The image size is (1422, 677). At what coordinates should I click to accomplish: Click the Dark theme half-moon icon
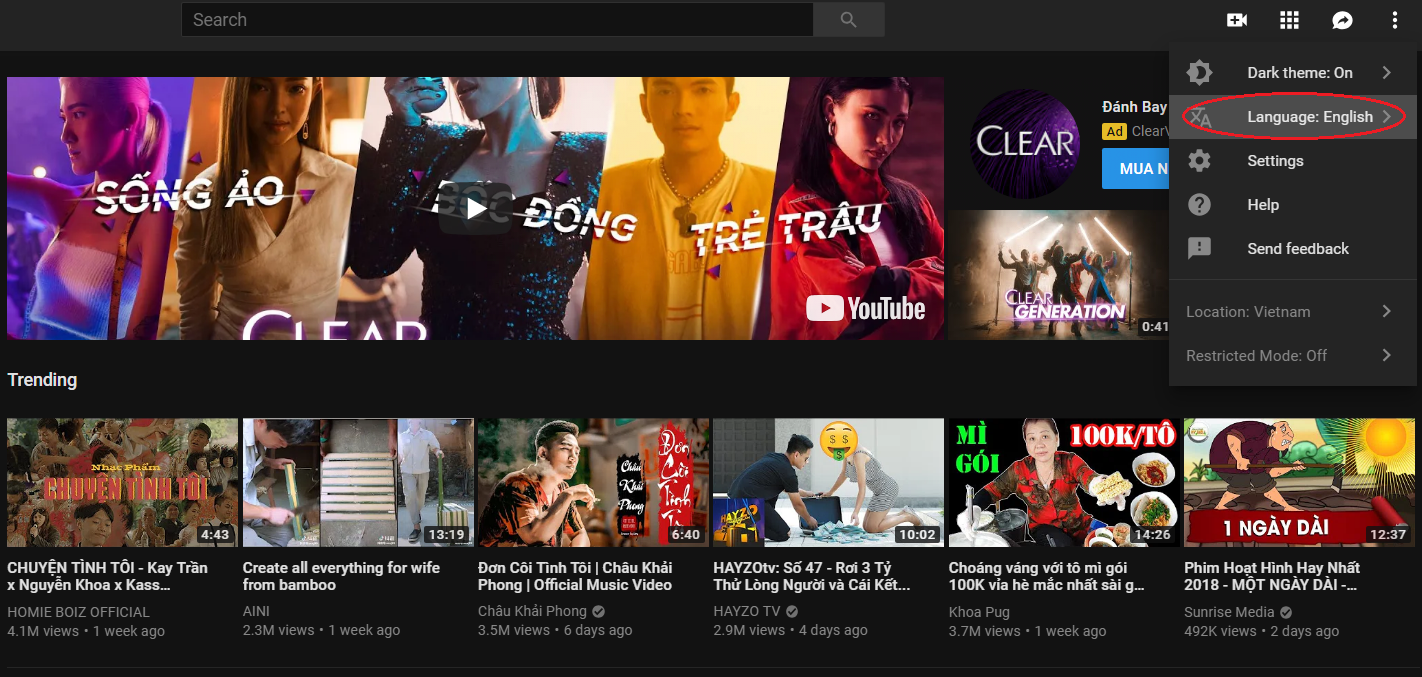click(x=1199, y=73)
